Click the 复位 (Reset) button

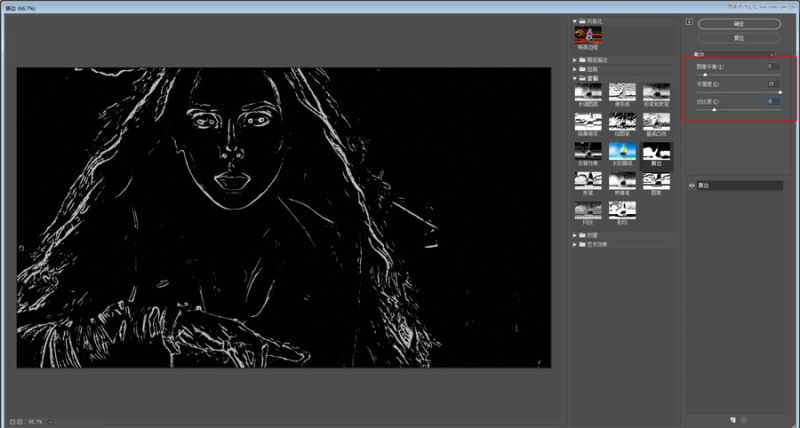point(738,37)
